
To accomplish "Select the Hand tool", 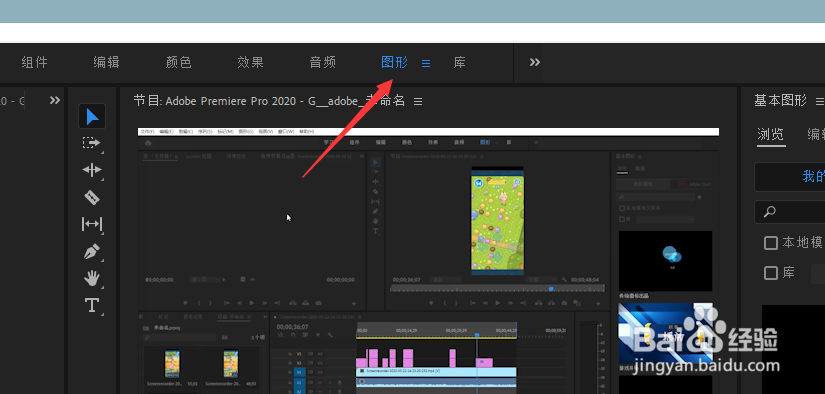I will pos(92,278).
